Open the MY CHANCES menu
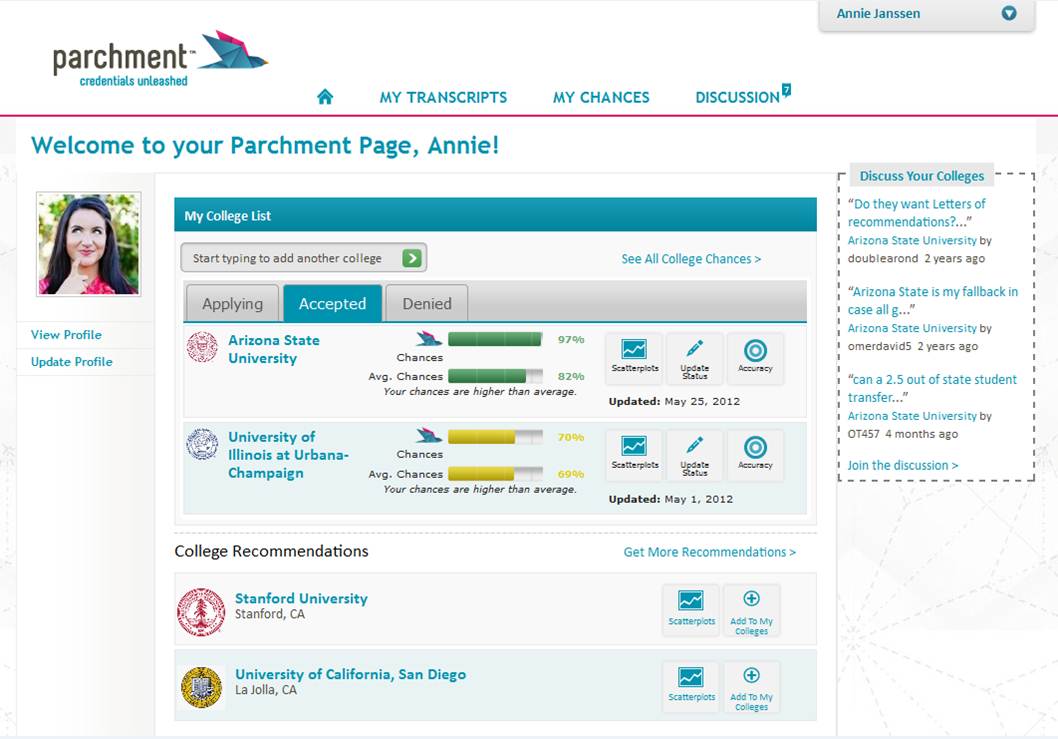 pos(601,97)
